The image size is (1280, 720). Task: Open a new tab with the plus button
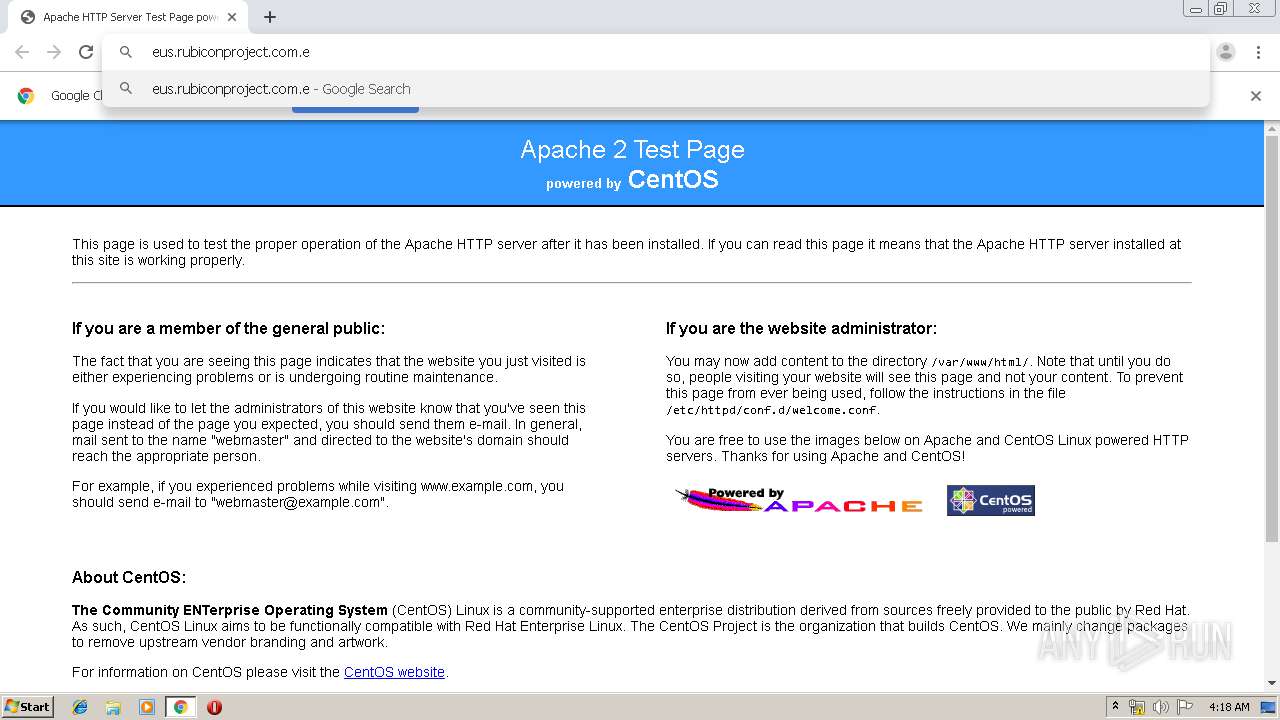(x=270, y=17)
